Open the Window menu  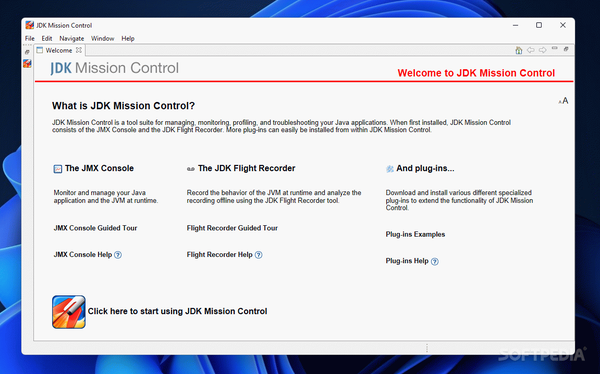click(103, 38)
